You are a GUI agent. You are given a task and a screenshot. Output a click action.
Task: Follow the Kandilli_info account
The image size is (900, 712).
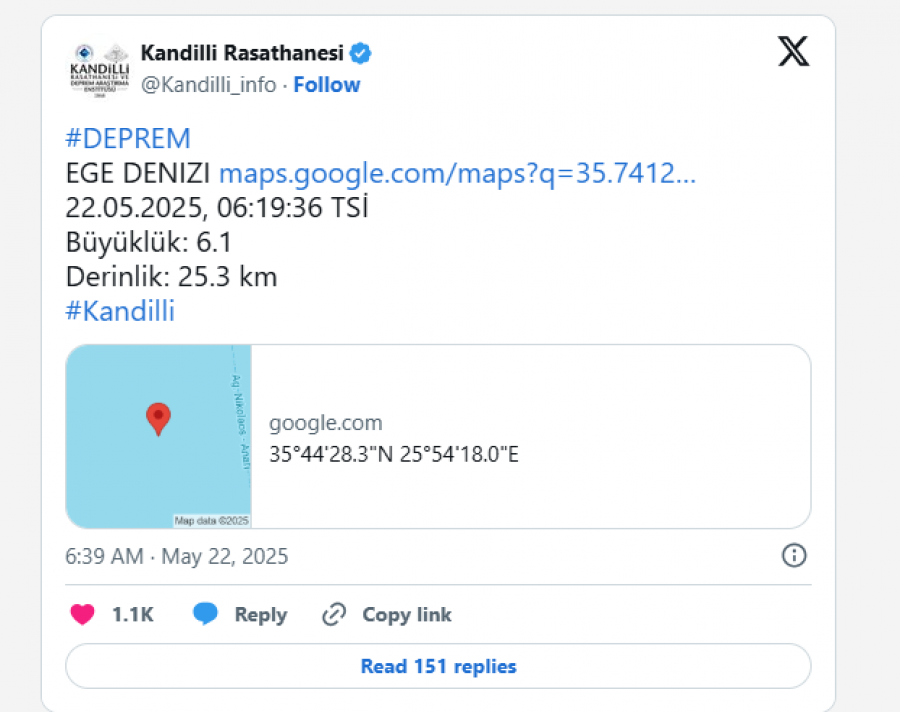pyautogui.click(x=327, y=84)
